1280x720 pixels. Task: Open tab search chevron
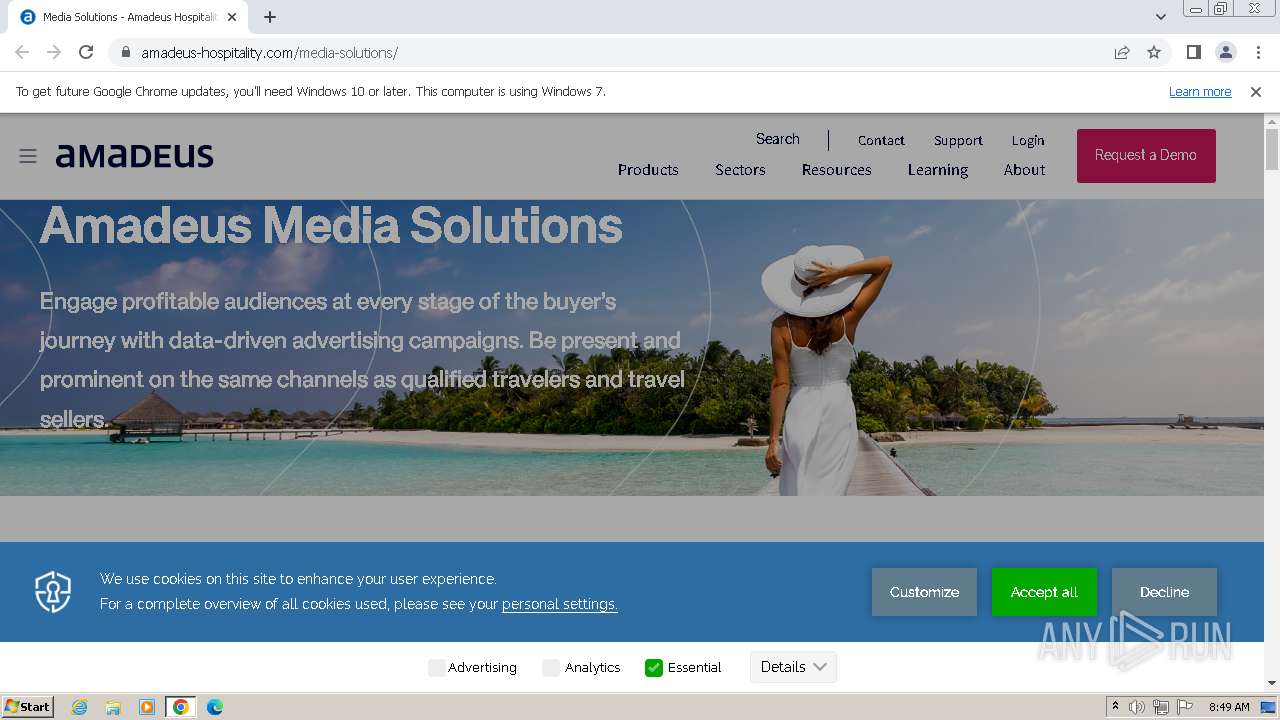[1160, 17]
